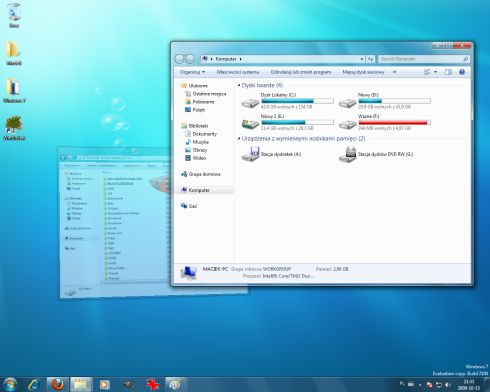Click the Dysk Lokalny (C:) capacity bar

297,101
